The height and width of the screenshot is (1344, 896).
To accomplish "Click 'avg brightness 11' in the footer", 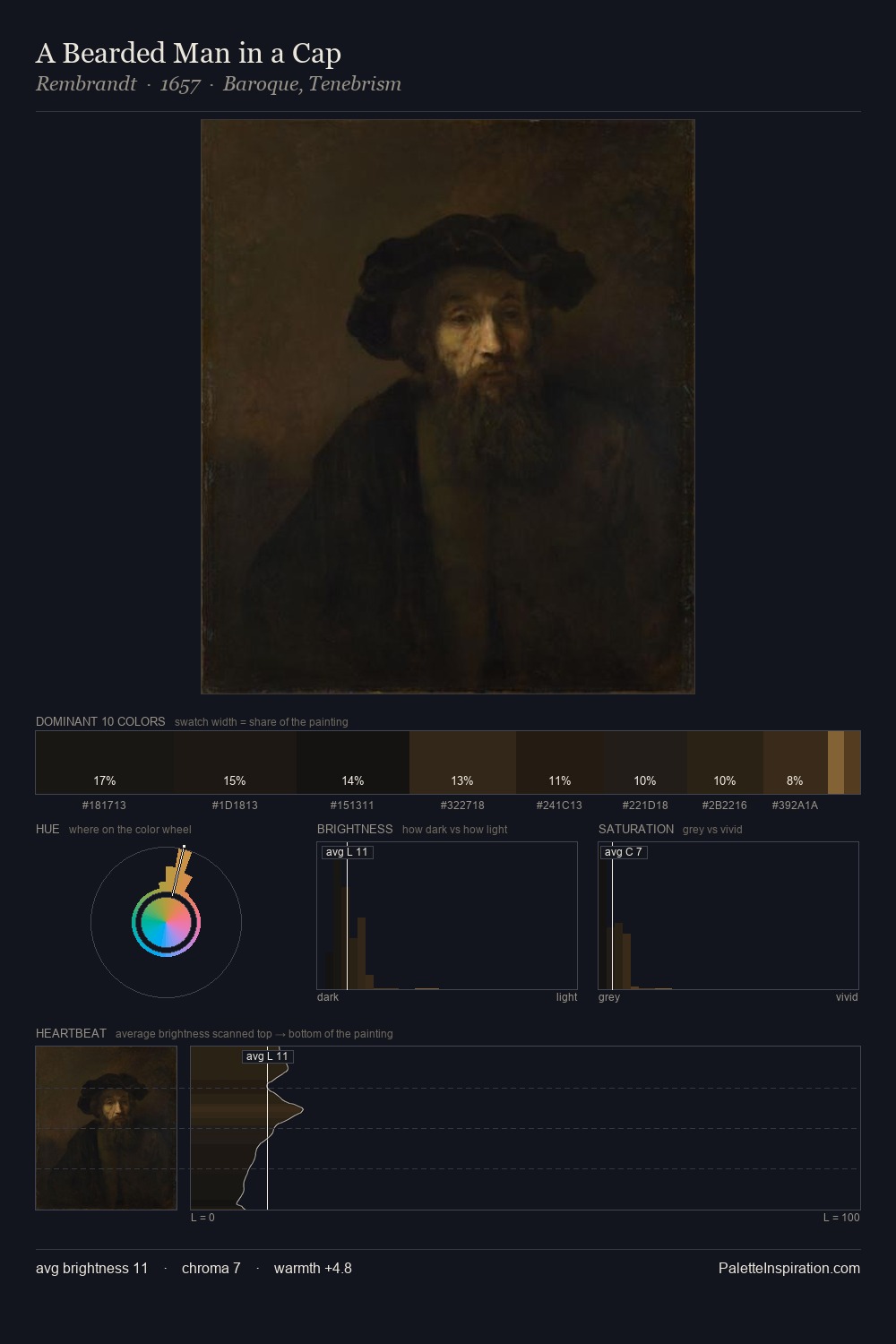I will point(92,1268).
